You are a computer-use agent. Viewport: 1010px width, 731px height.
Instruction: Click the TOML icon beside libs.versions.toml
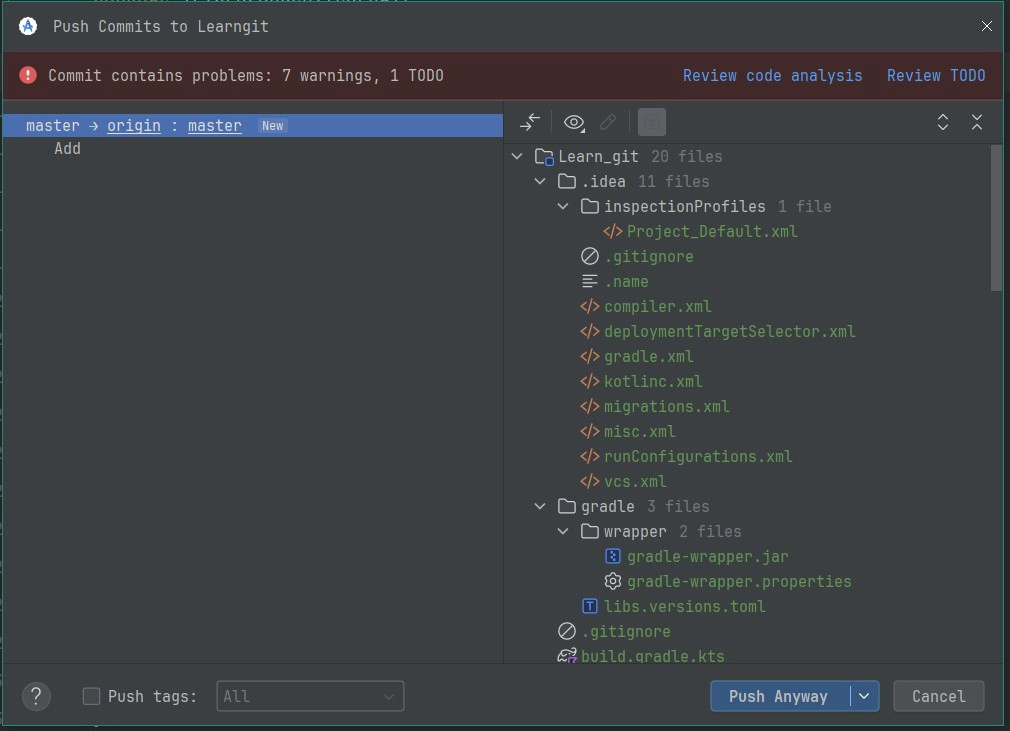coord(589,607)
